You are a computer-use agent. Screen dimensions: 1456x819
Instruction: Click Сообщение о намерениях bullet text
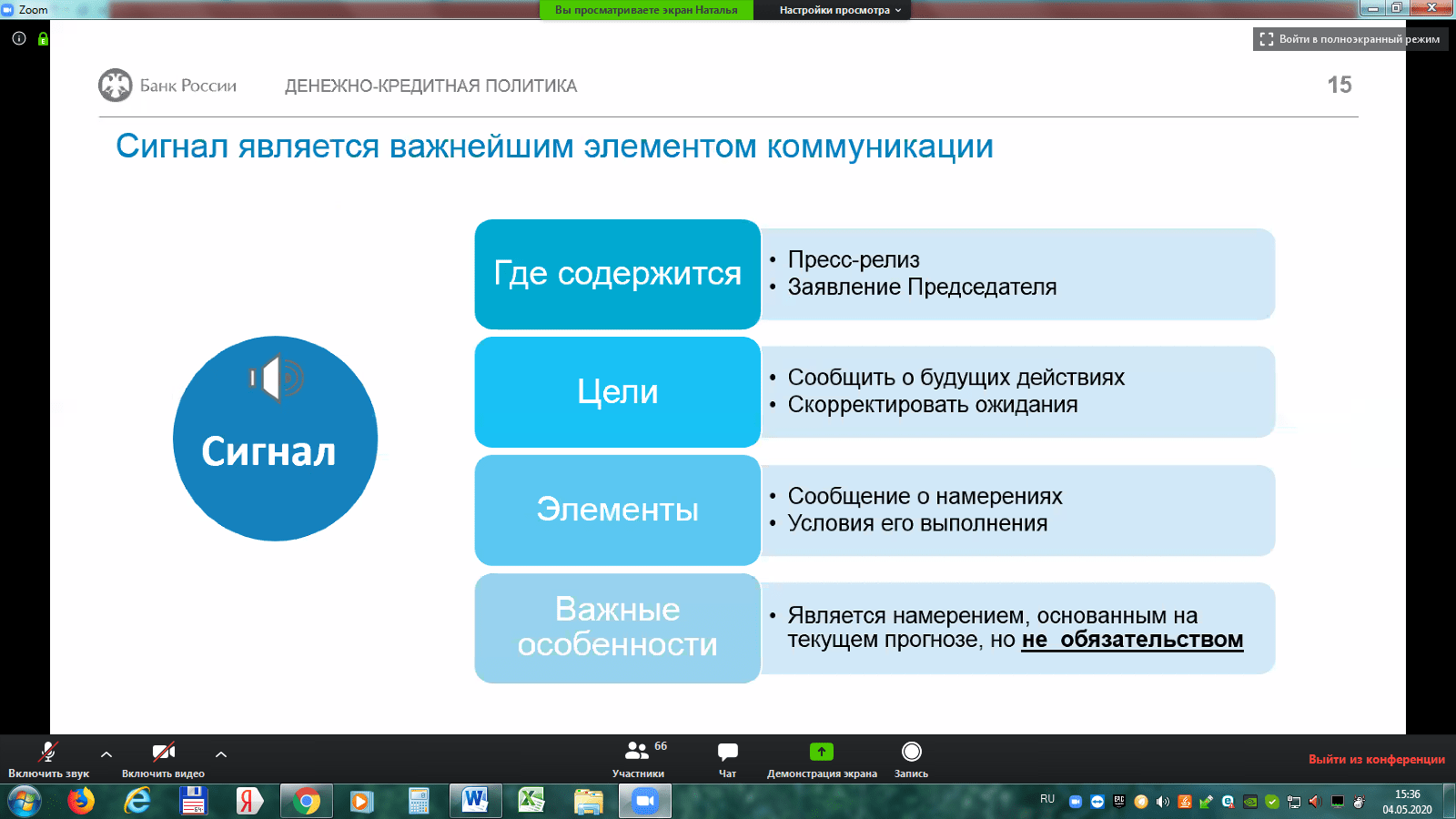coord(925,496)
